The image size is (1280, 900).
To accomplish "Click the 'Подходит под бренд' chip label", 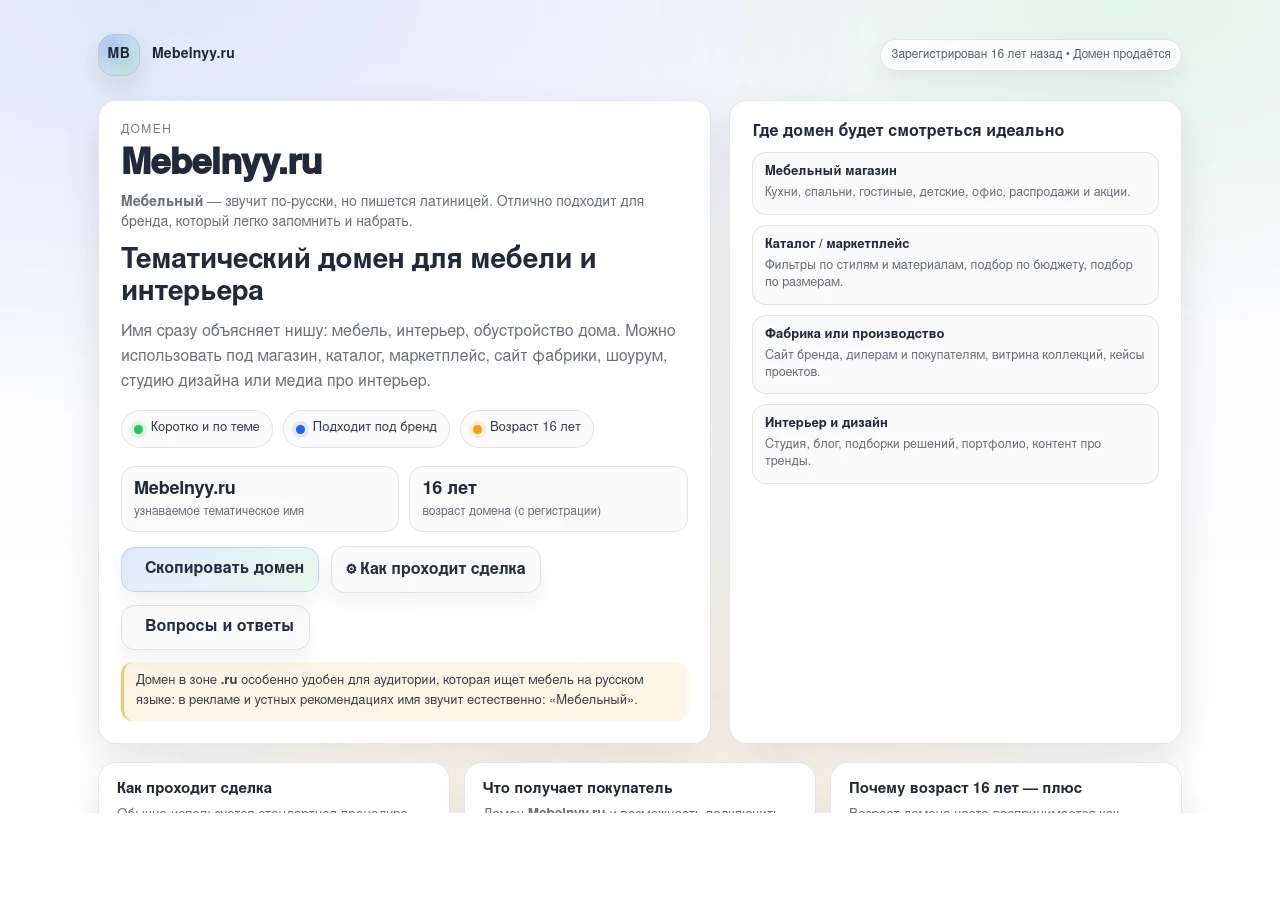I will [x=375, y=427].
